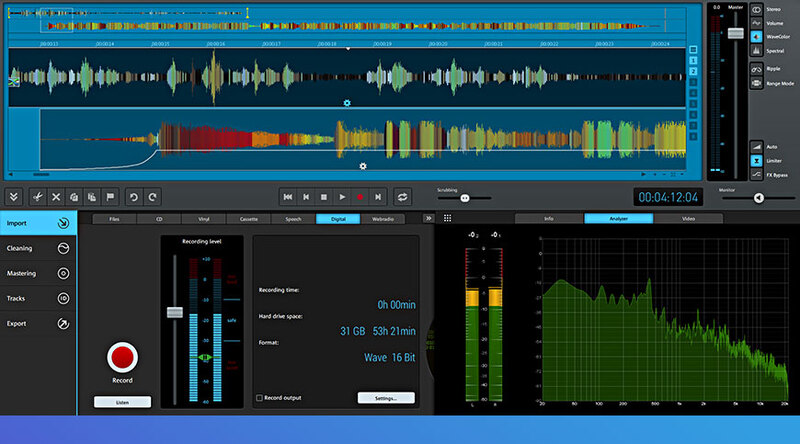
Task: Click the large red Record button
Action: coord(122,357)
